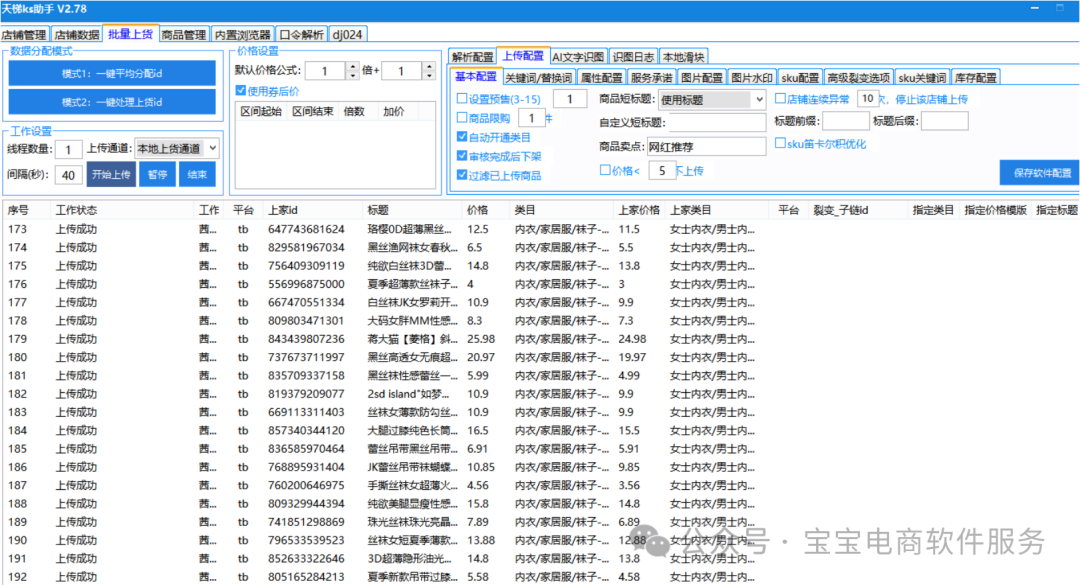Open the 本地滑块 tab
Screen dimensions: 1080x585
[x=683, y=57]
